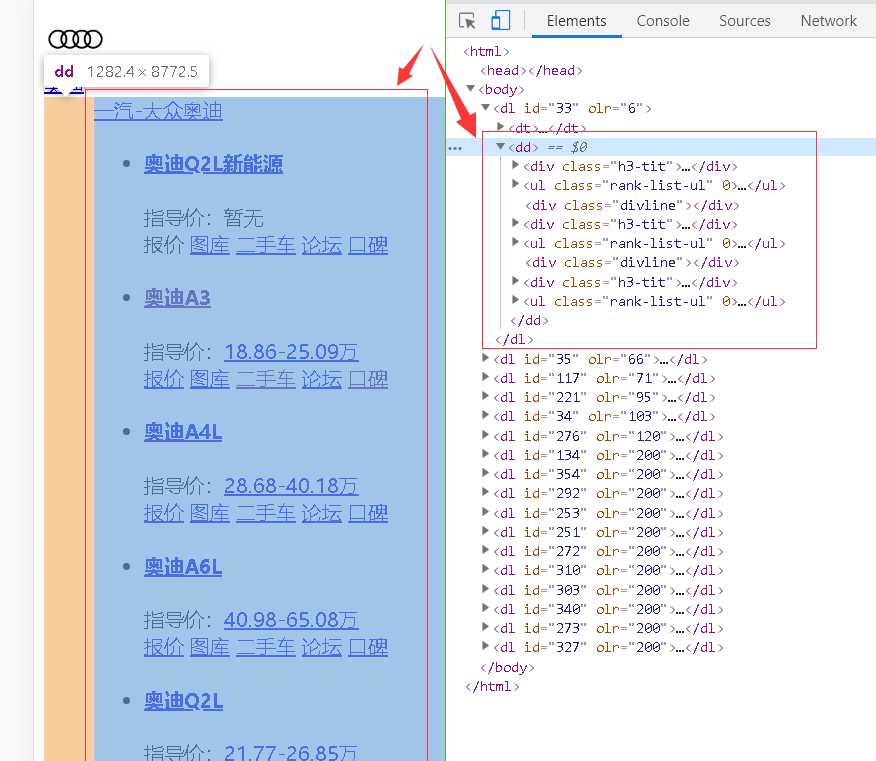Expand the first ul class="rank-list-ul" node

pos(516,184)
